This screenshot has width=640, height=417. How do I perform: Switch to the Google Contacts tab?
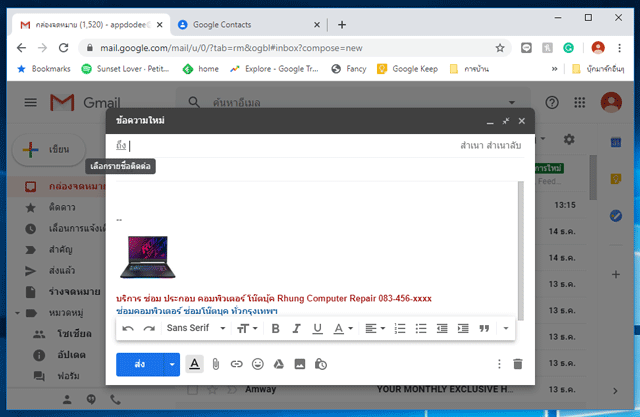[x=249, y=25]
